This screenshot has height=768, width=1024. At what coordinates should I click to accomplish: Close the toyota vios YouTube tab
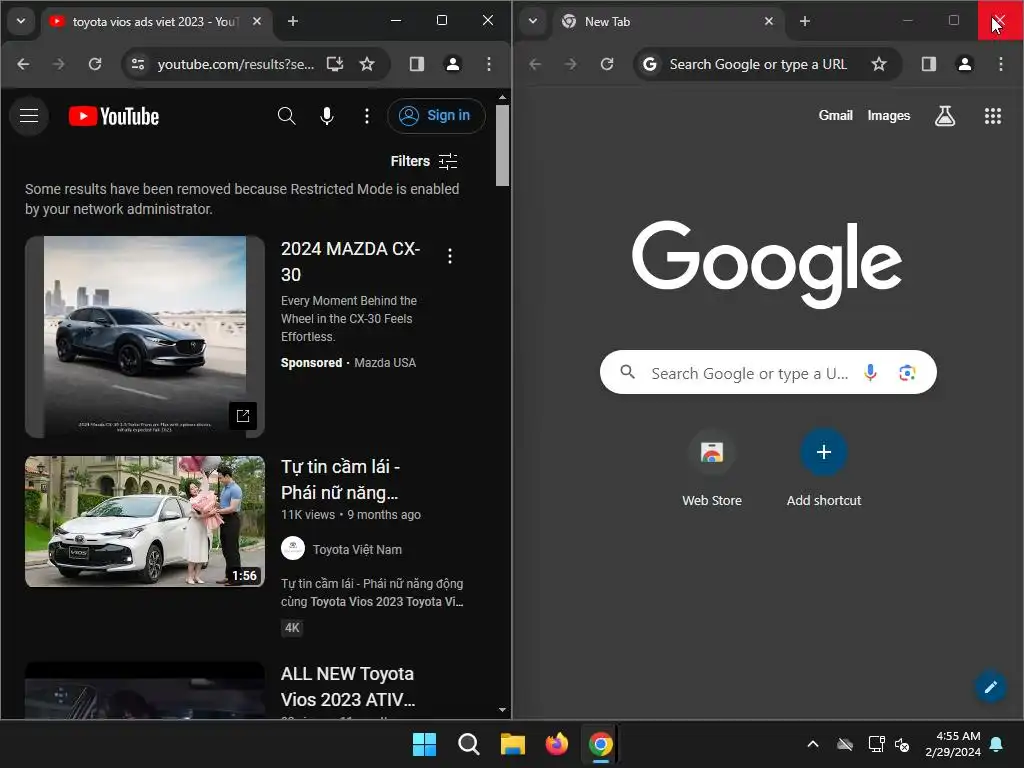point(257,21)
